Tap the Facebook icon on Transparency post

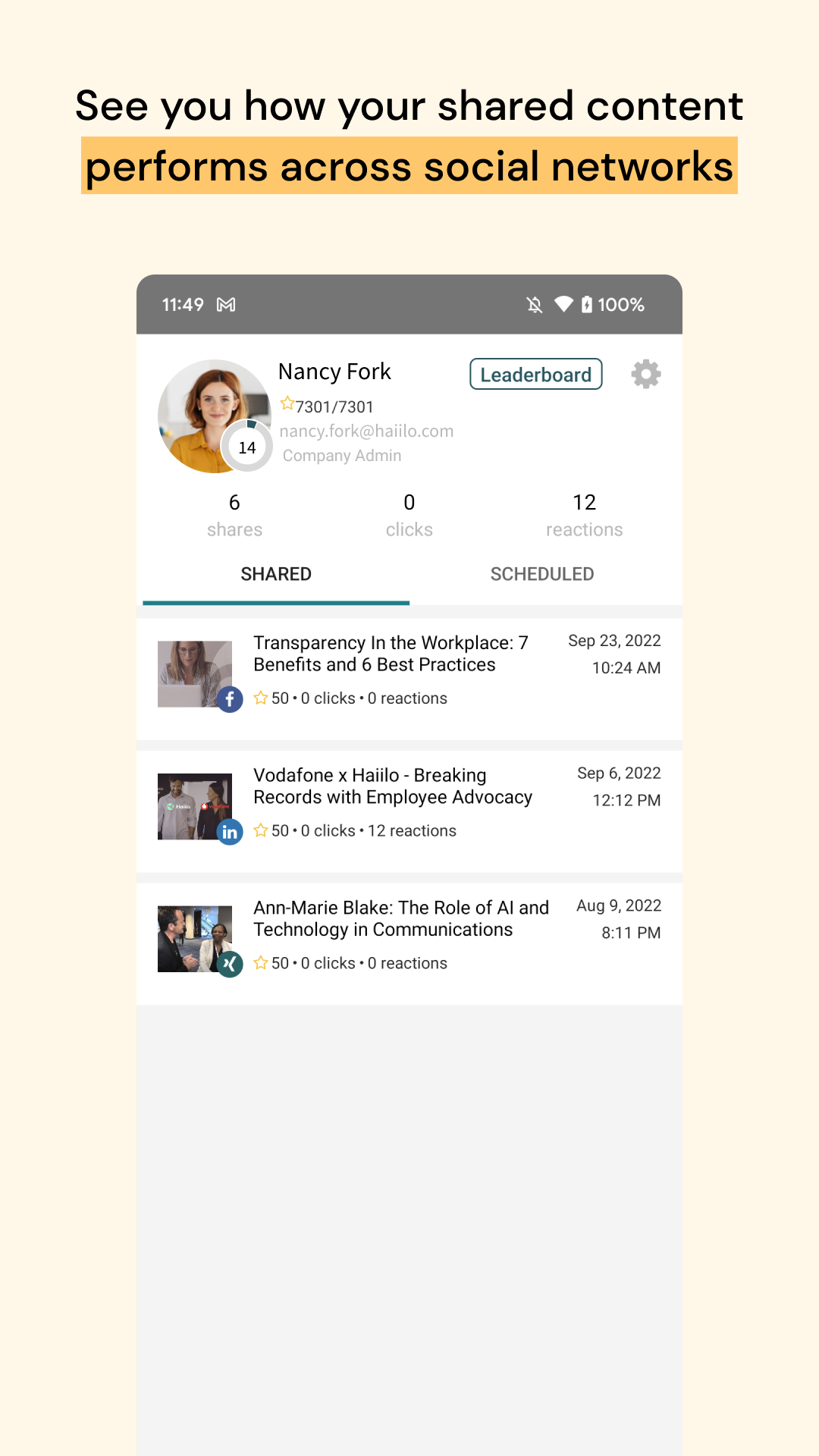point(230,699)
